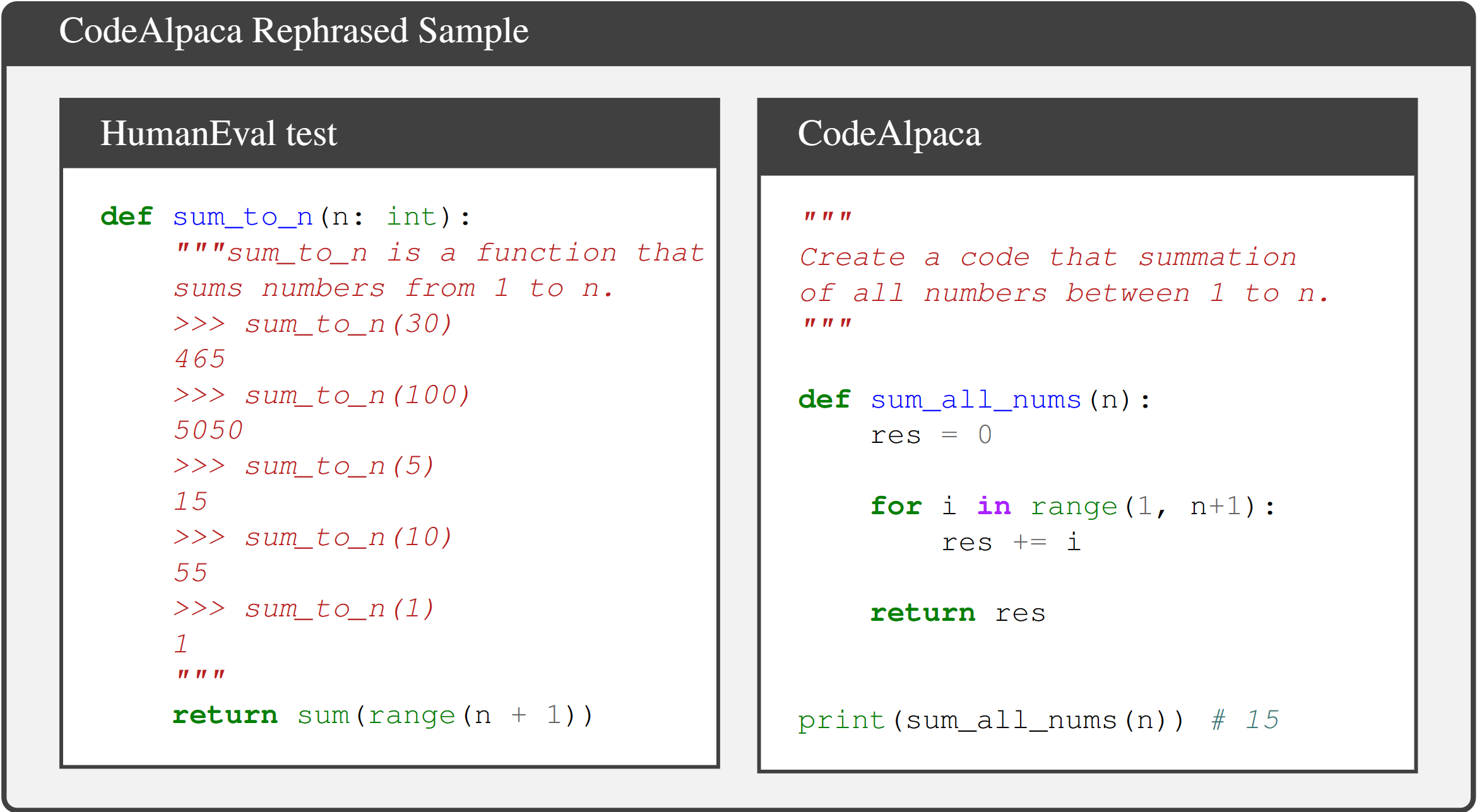Click the output value 5050
Screen dimensions: 1477x812
click(208, 431)
